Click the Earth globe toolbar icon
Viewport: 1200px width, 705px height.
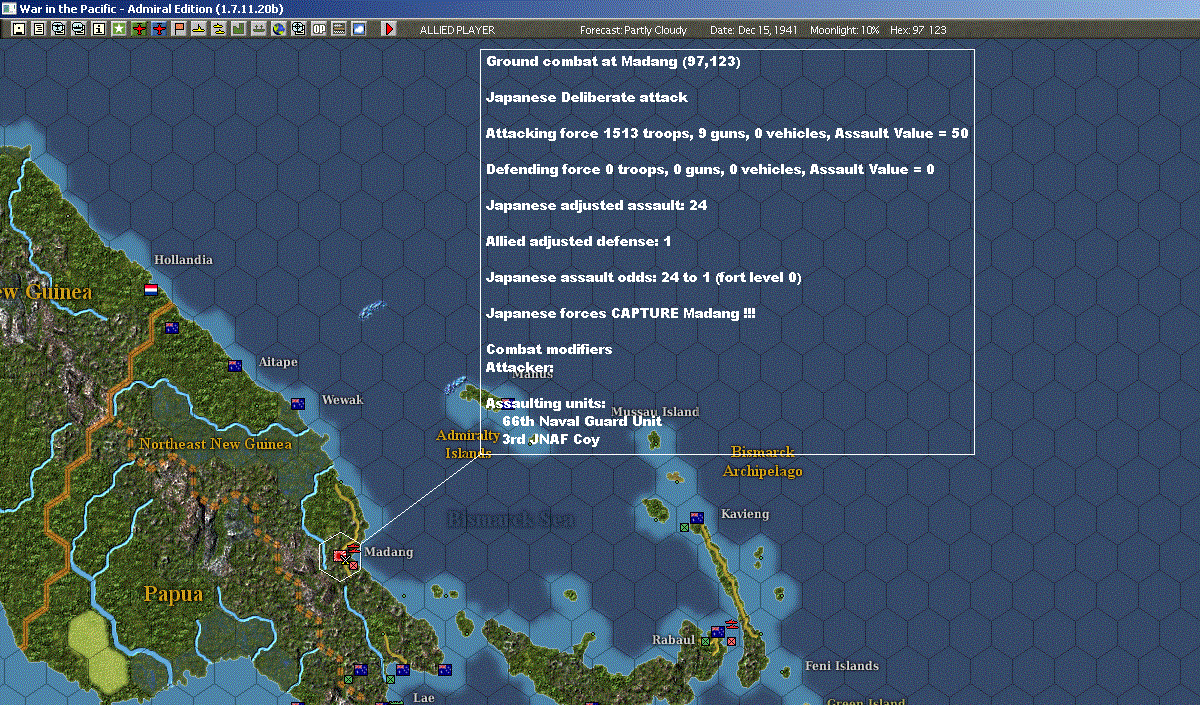point(279,29)
